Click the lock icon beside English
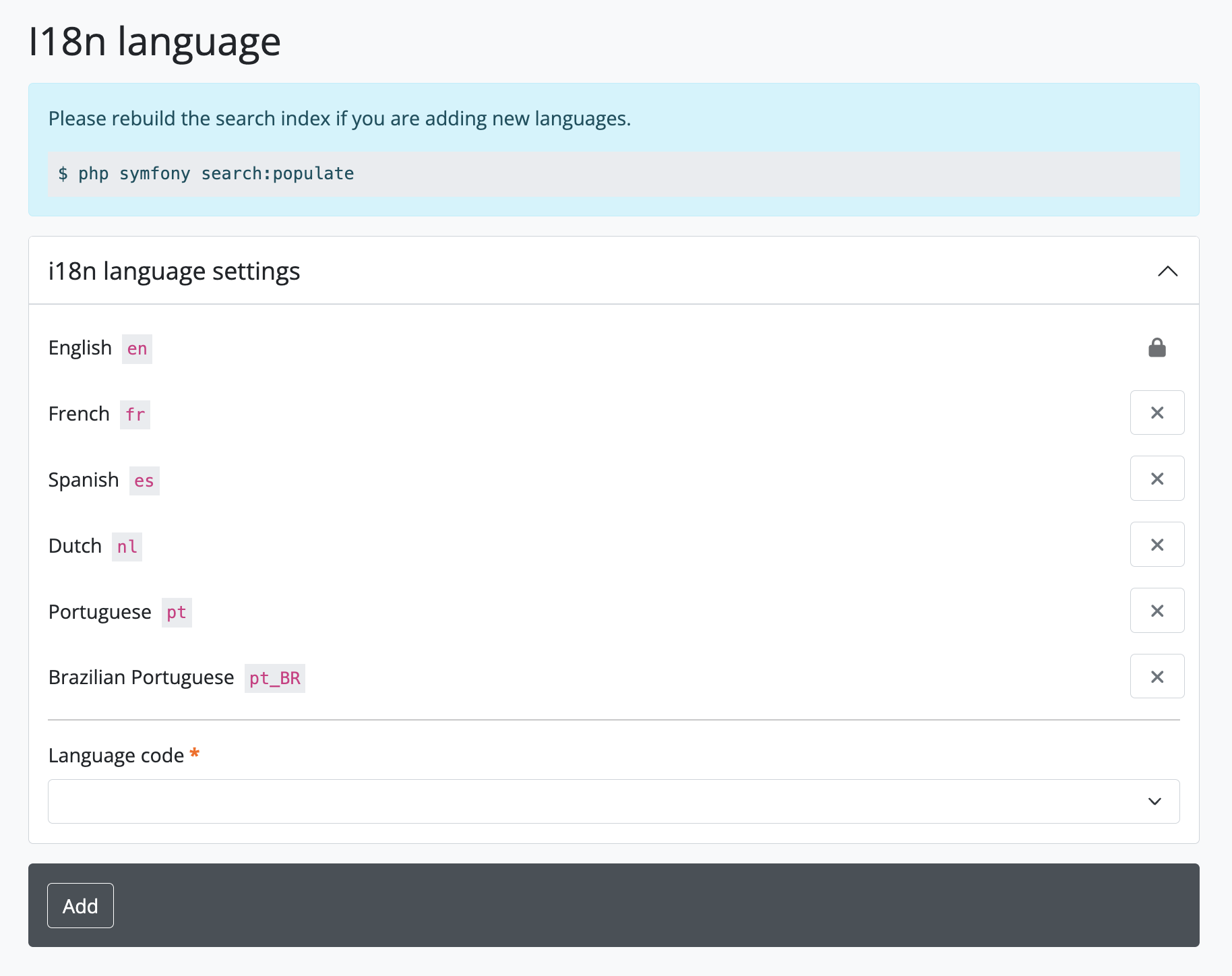Screen dimensions: 1232x976 coord(1157,348)
